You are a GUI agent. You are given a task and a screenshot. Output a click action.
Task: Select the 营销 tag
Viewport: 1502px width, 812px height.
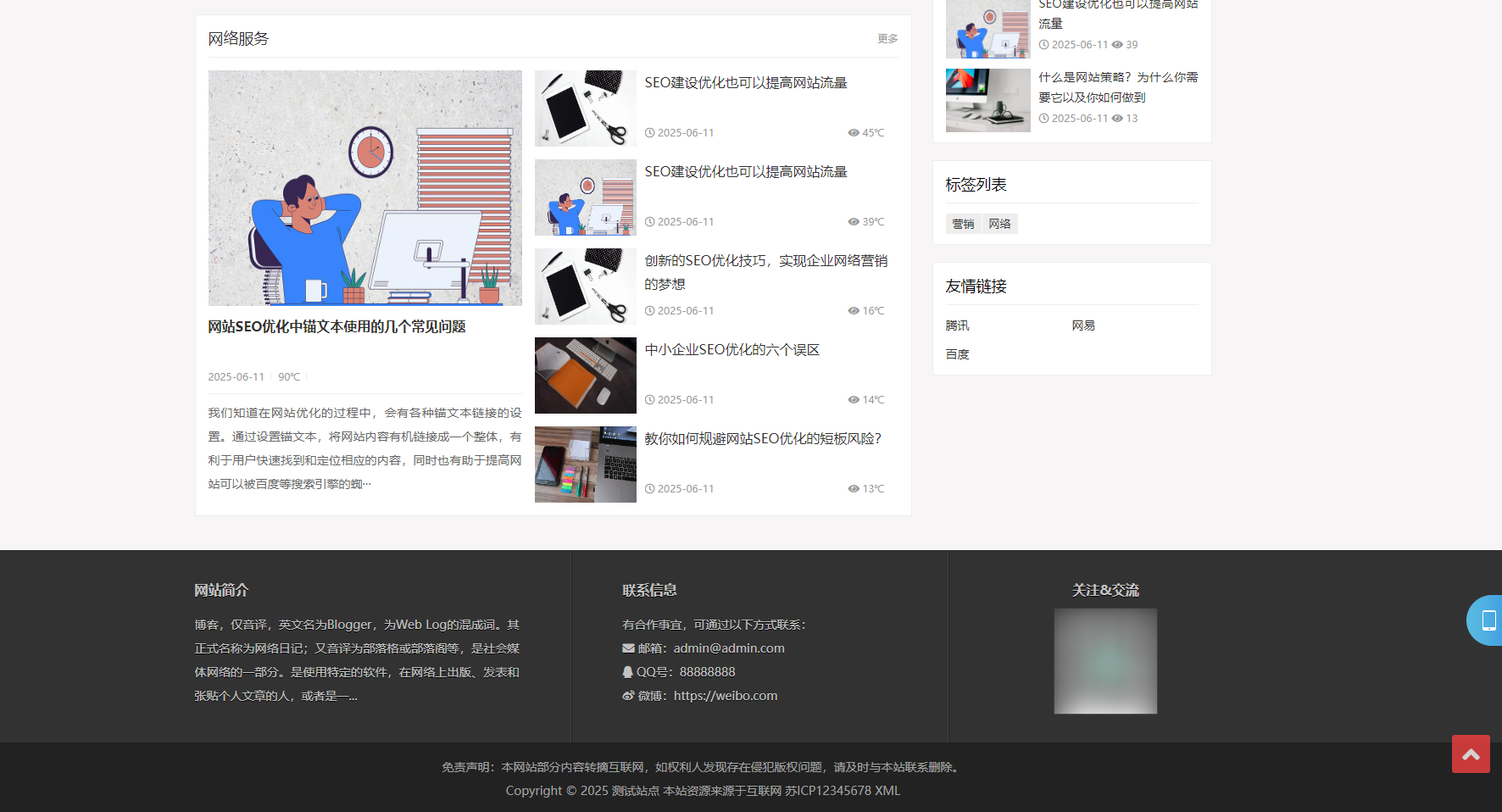963,224
